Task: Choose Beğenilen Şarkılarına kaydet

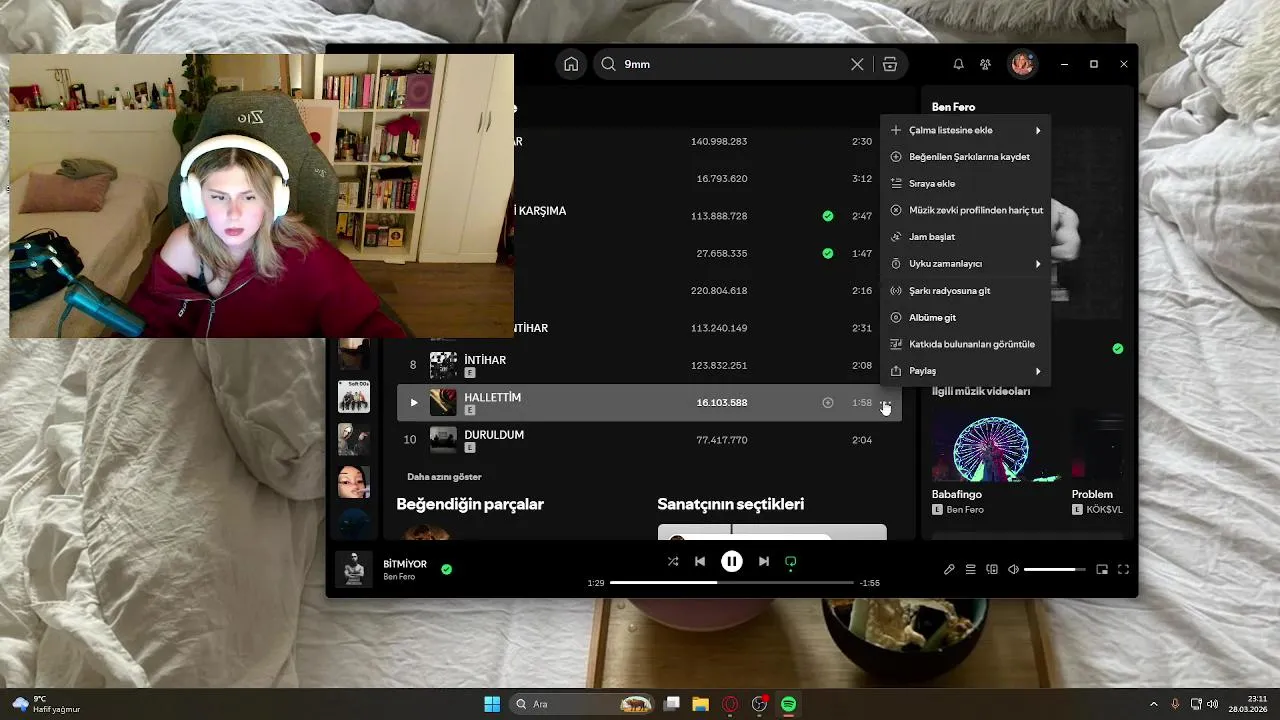Action: pos(965,157)
